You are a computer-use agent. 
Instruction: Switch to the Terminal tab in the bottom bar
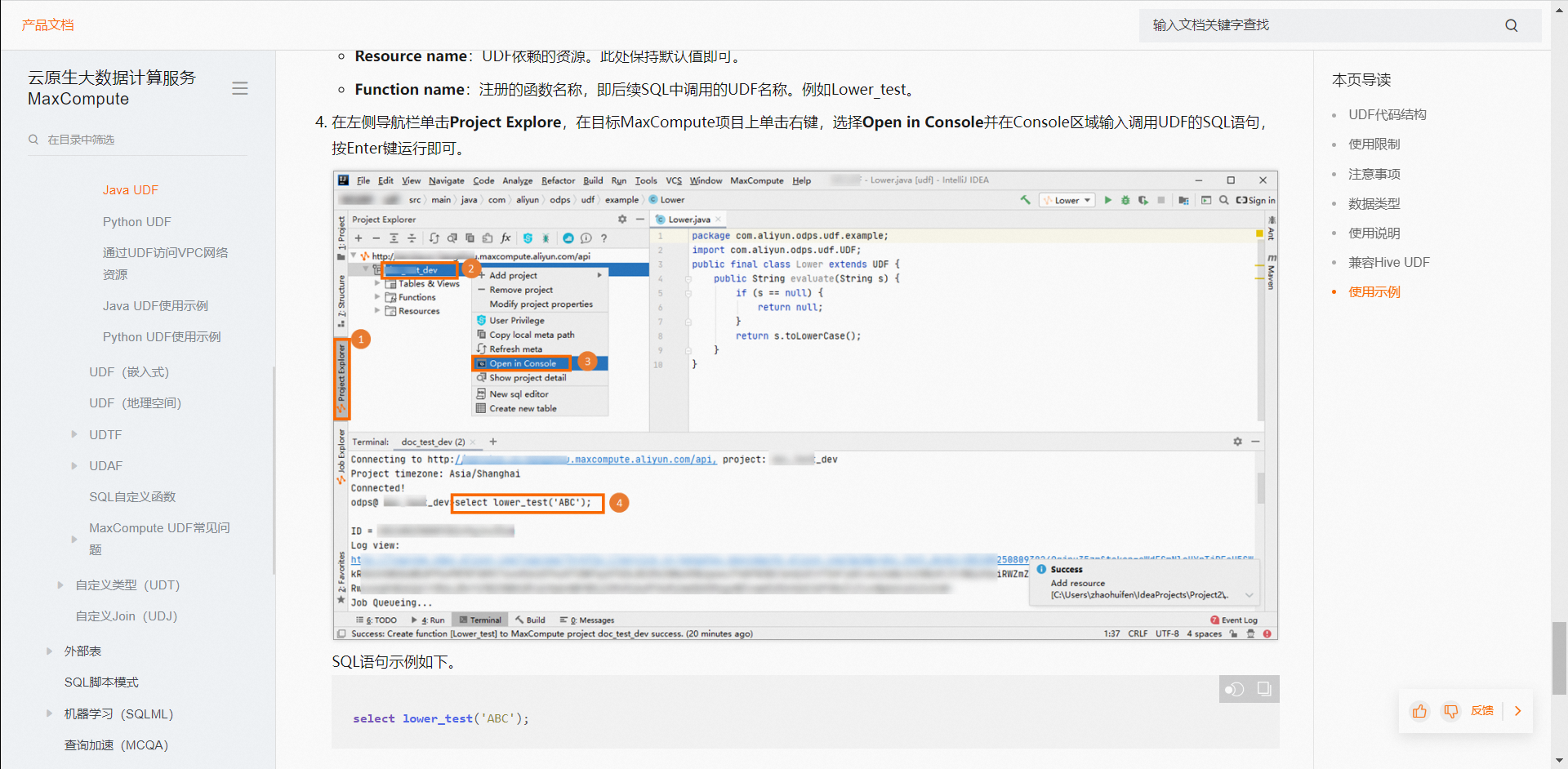481,620
